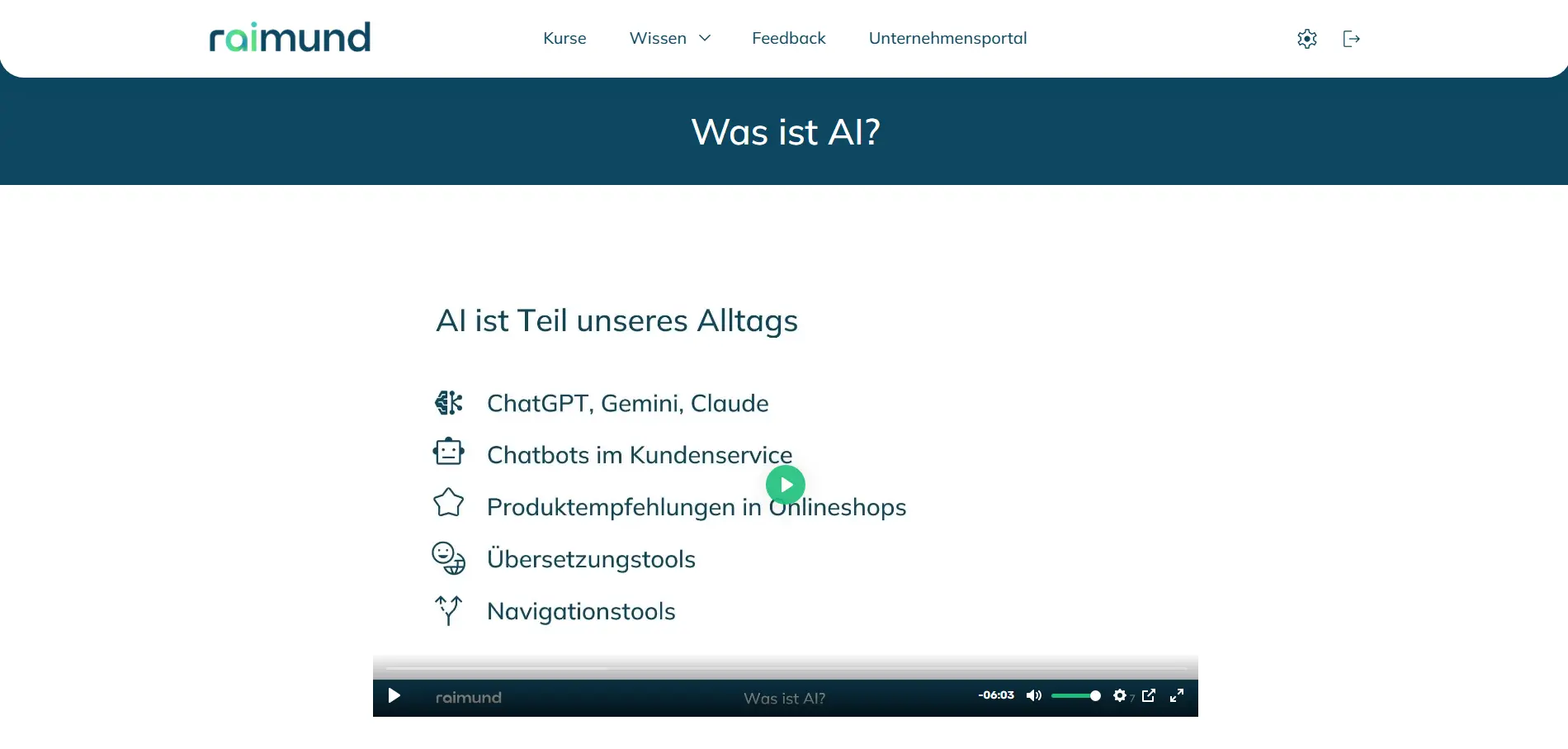Click the star icon beside Produktempfehlungen
The image size is (1568, 749).
coord(448,502)
